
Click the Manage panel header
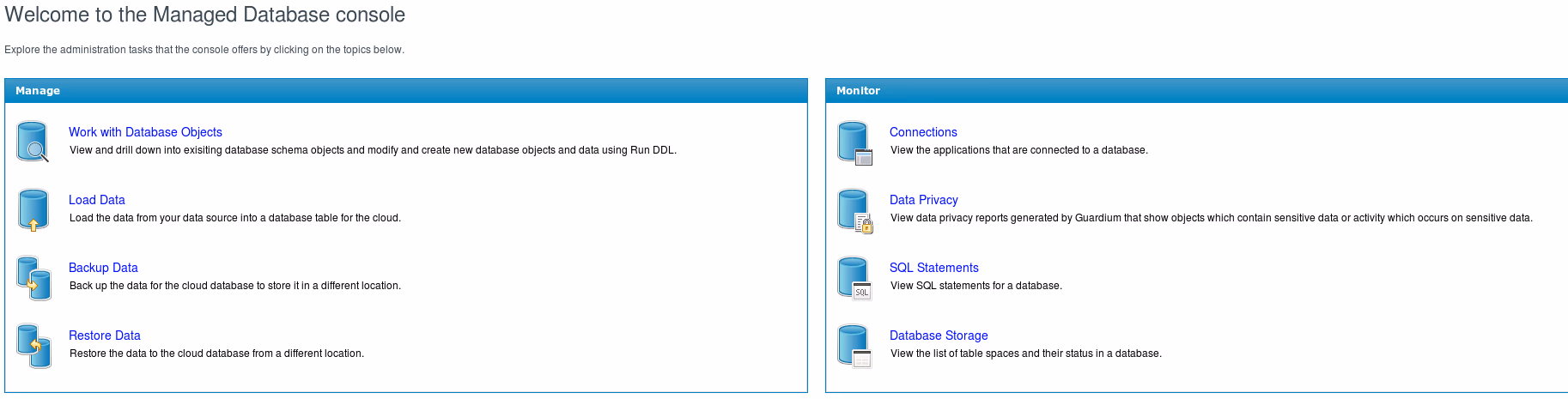click(x=406, y=91)
